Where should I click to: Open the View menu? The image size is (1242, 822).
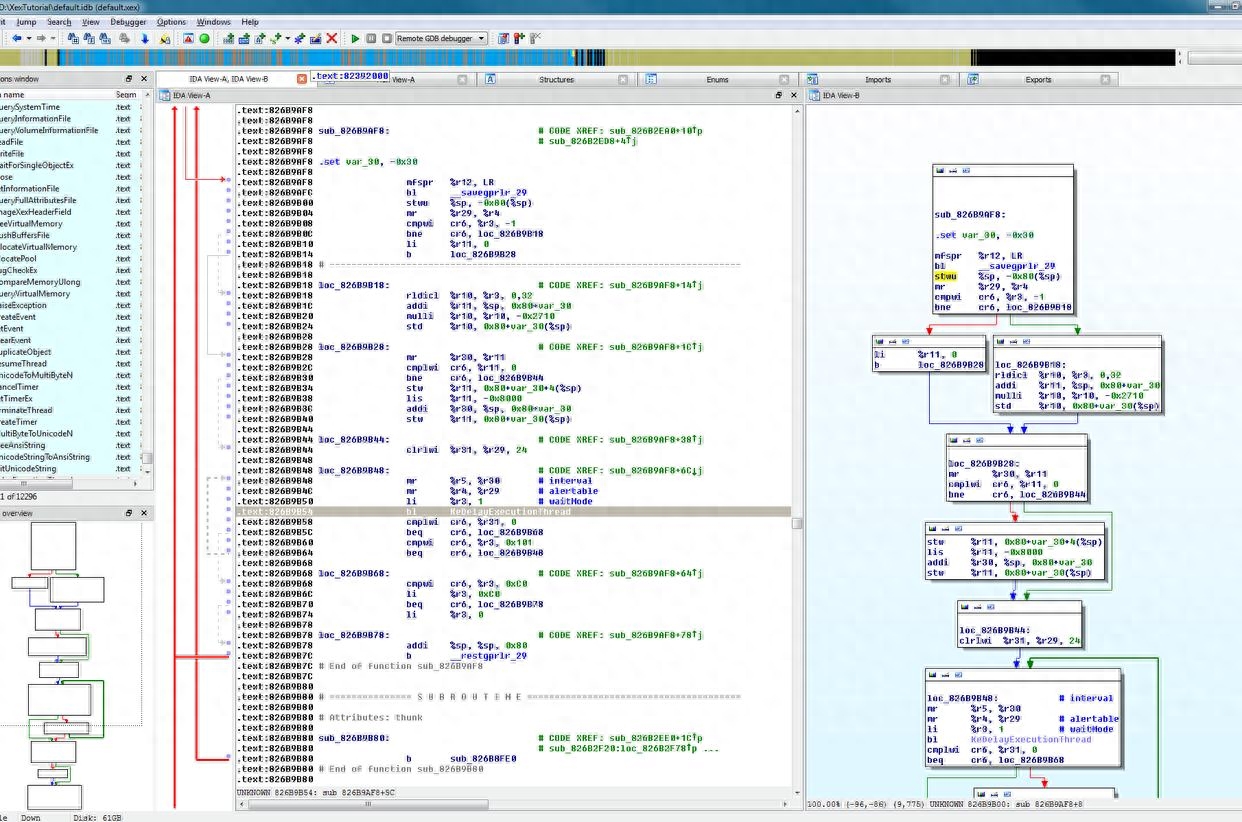coord(90,21)
